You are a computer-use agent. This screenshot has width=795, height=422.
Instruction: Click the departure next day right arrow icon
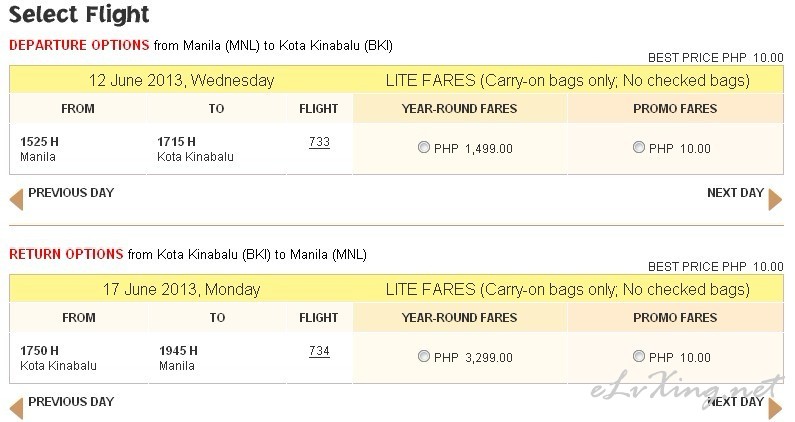pyautogui.click(x=775, y=199)
